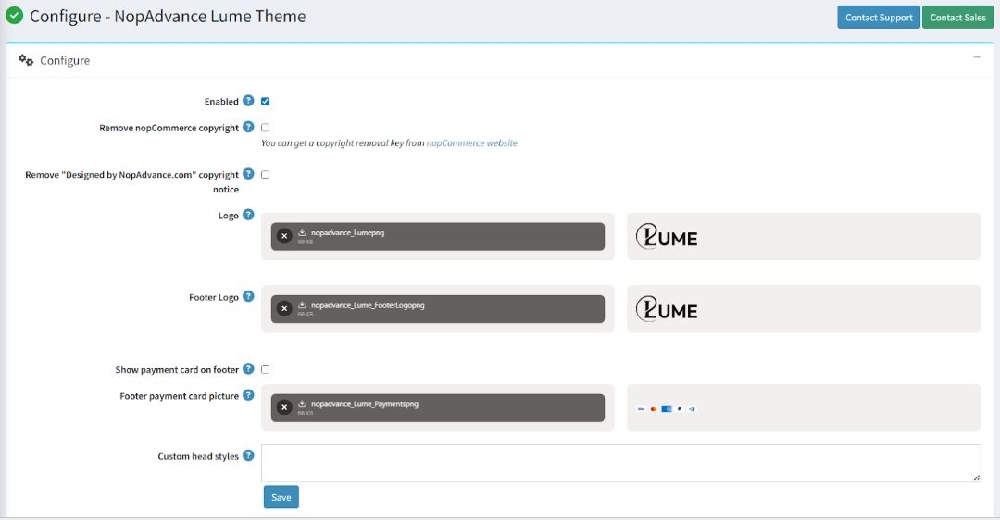Click into Custom head styles text area
1000x520 pixels.
[621, 463]
